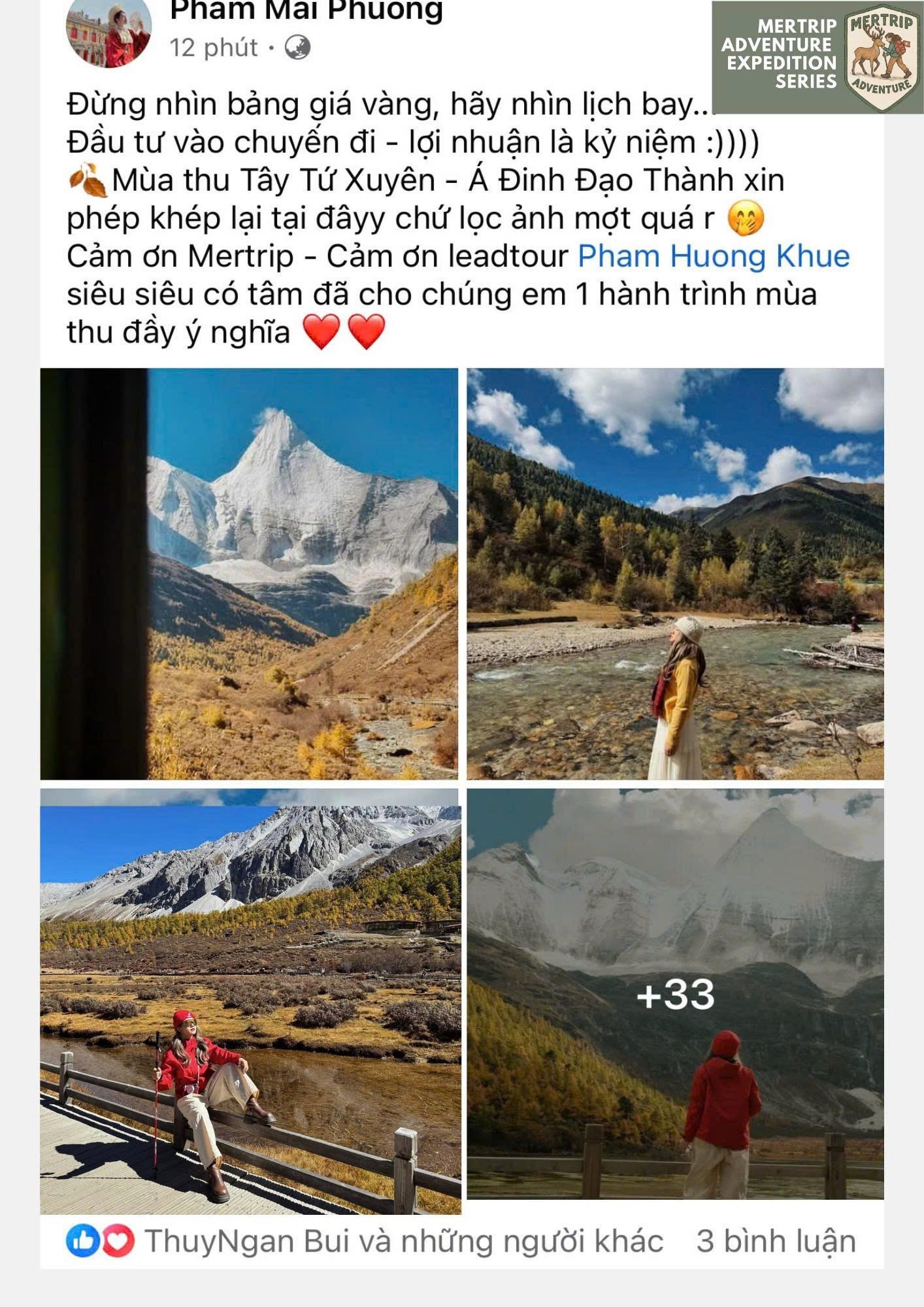Open Pham Mai Phuong author name
Image resolution: width=924 pixels, height=1307 pixels.
point(306,11)
